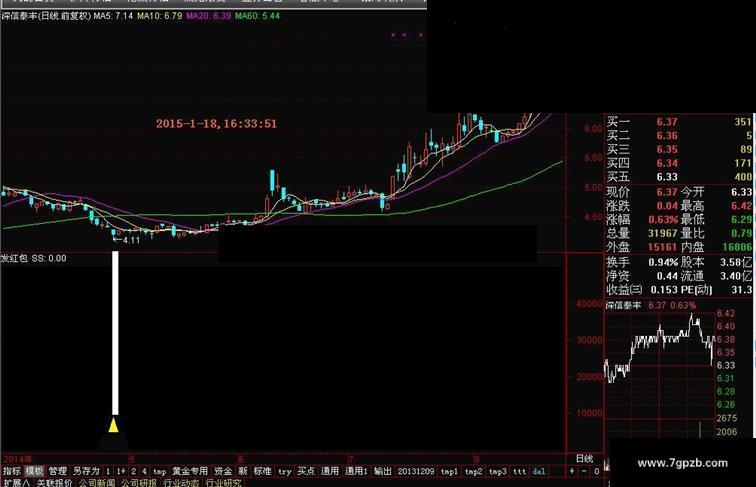Viewport: 756px width, 487px height.
Task: Click 另存为 to save template
Action: pyautogui.click(x=86, y=471)
